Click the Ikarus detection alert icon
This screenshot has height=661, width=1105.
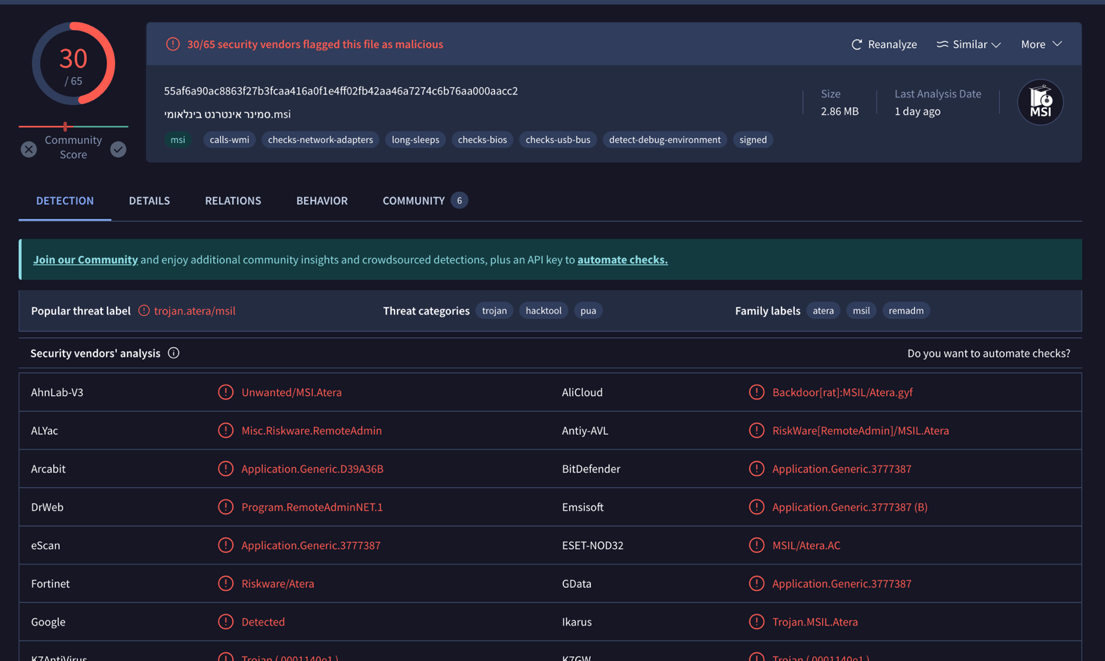point(756,622)
